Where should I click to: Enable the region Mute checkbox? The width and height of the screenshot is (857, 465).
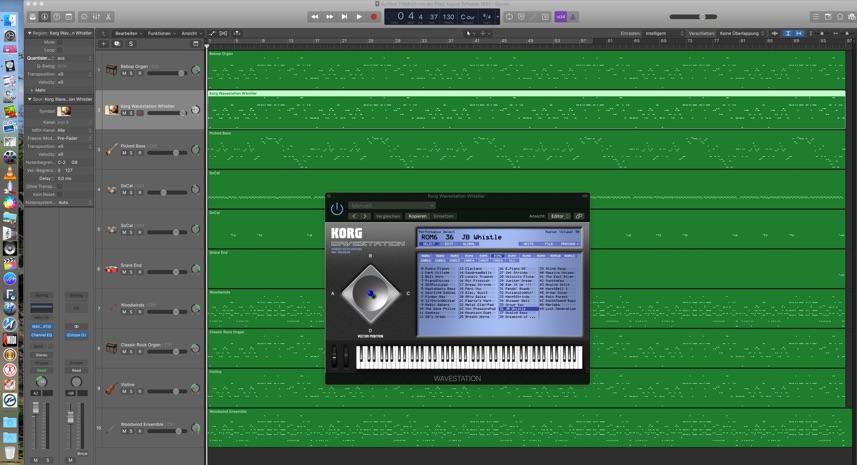60,42
